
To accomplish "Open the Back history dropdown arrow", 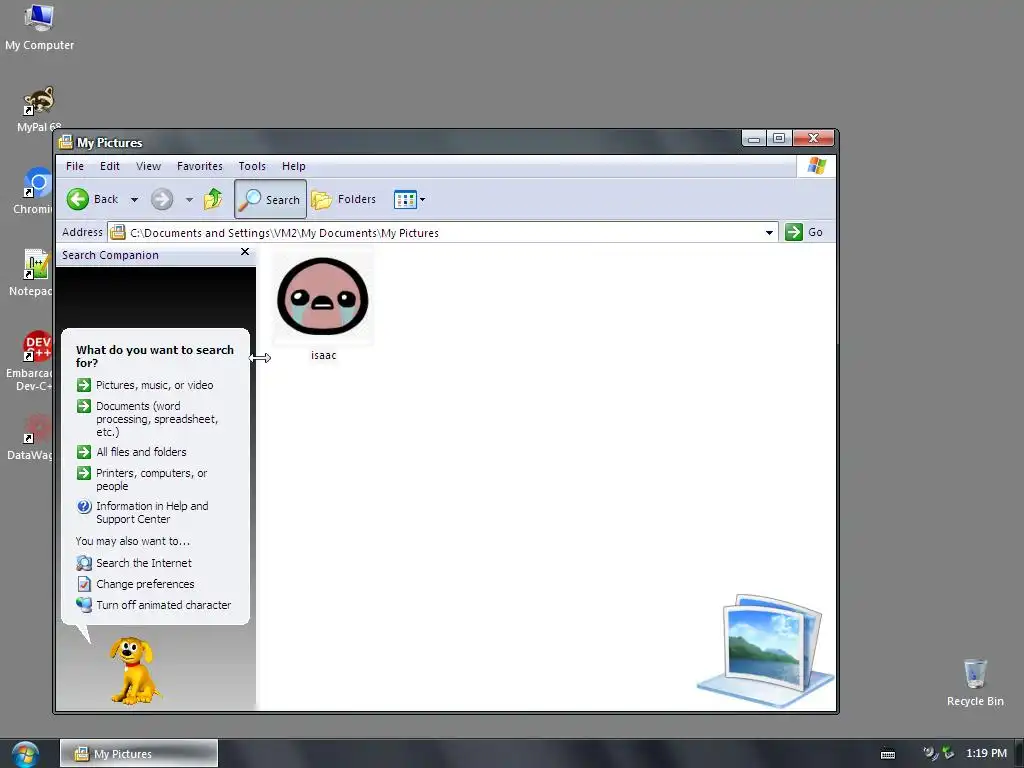I will (134, 200).
